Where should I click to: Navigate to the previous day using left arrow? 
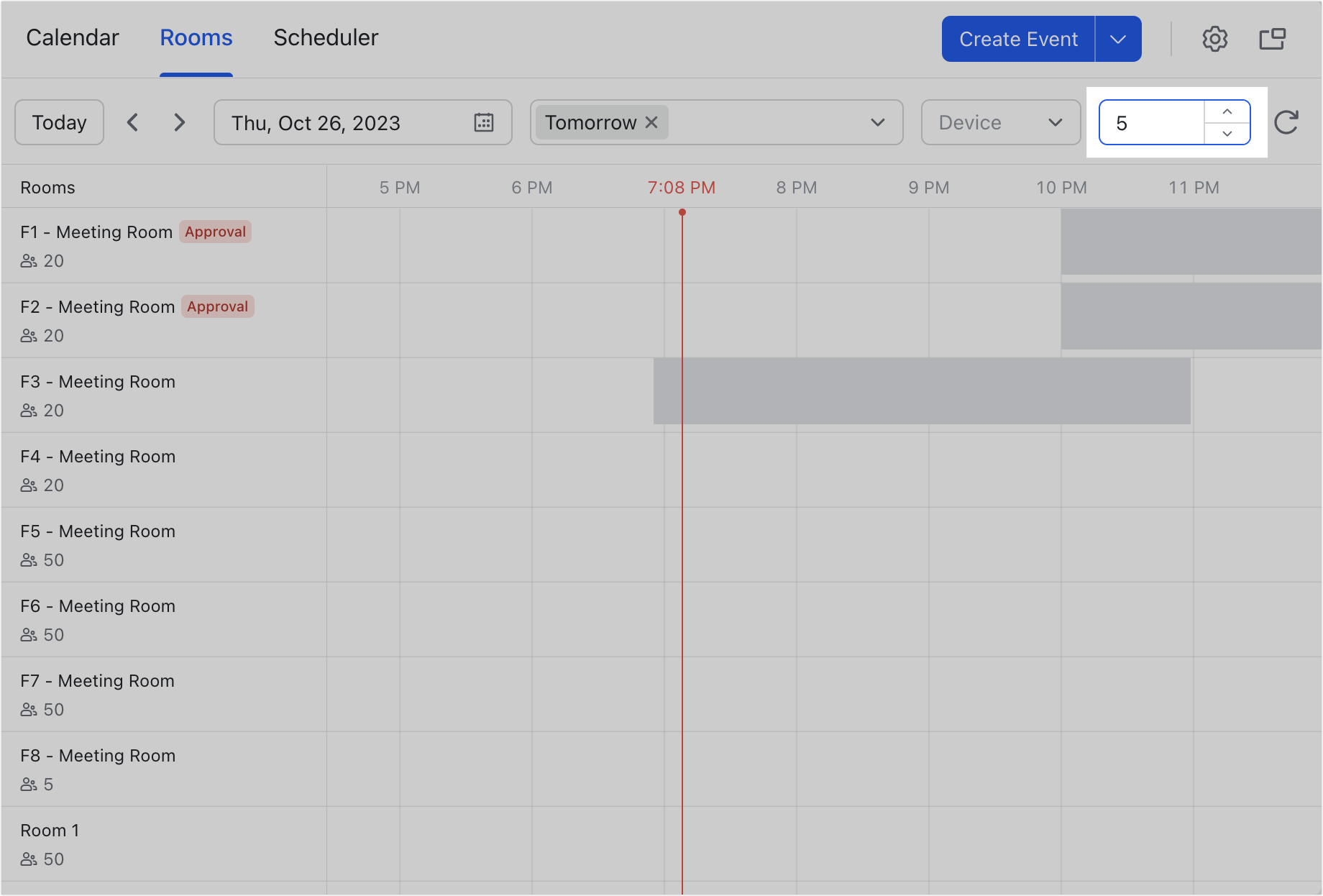click(x=133, y=122)
